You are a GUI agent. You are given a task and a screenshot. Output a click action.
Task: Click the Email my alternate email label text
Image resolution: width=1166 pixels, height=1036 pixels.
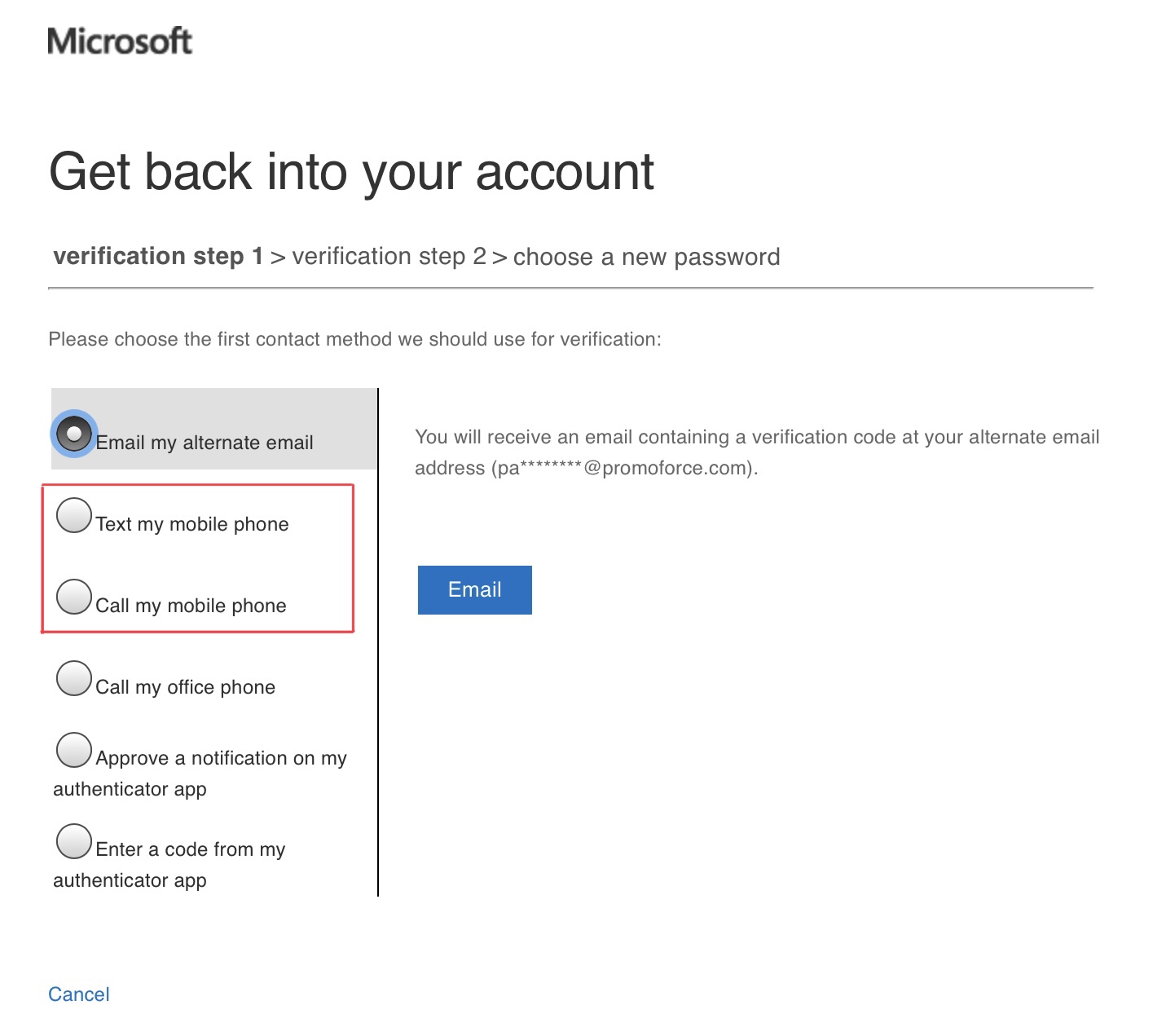point(204,442)
